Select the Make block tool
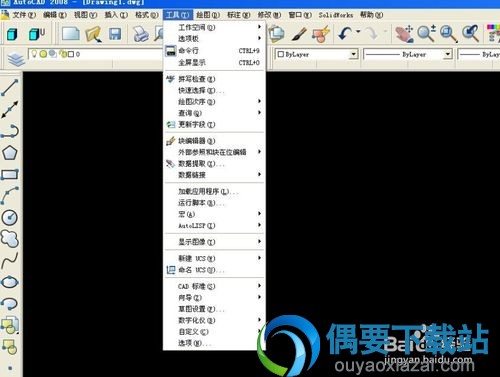Screen dimensions: 500x377 (x=10, y=347)
